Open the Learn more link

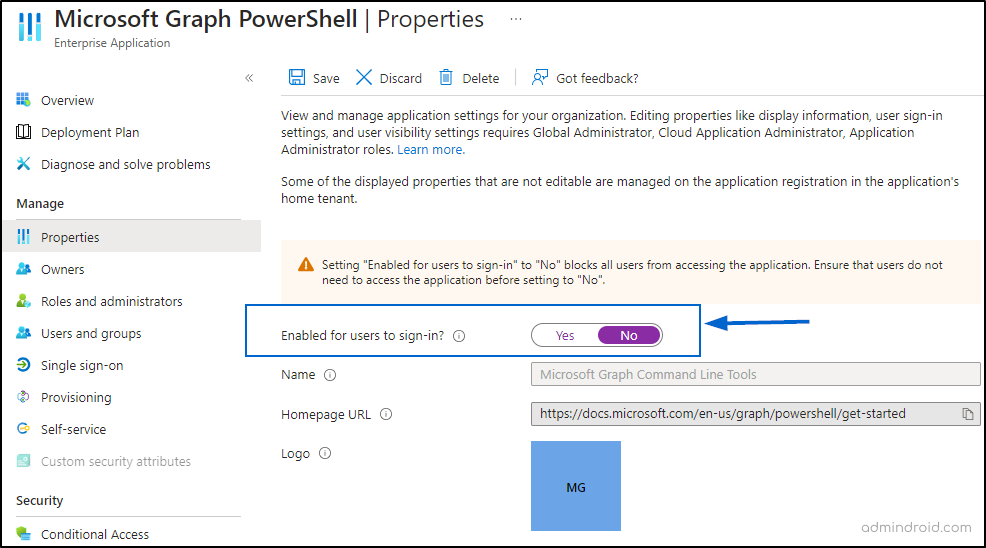[431, 150]
